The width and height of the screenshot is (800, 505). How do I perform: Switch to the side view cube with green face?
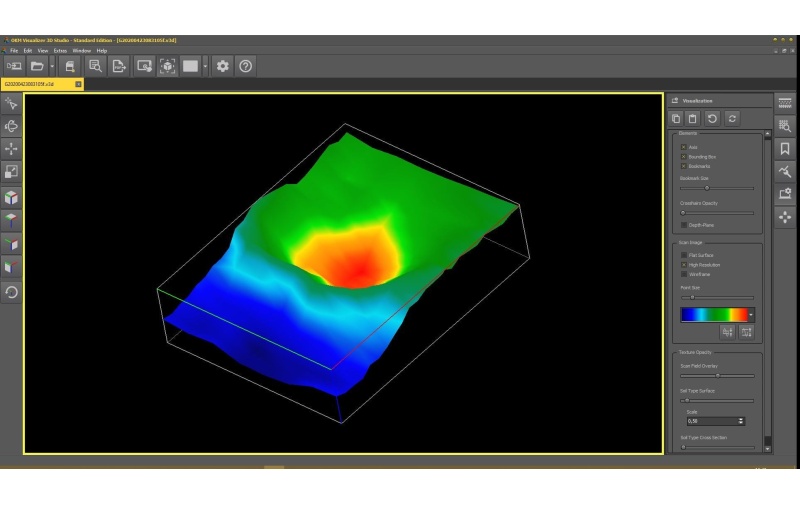(11, 243)
